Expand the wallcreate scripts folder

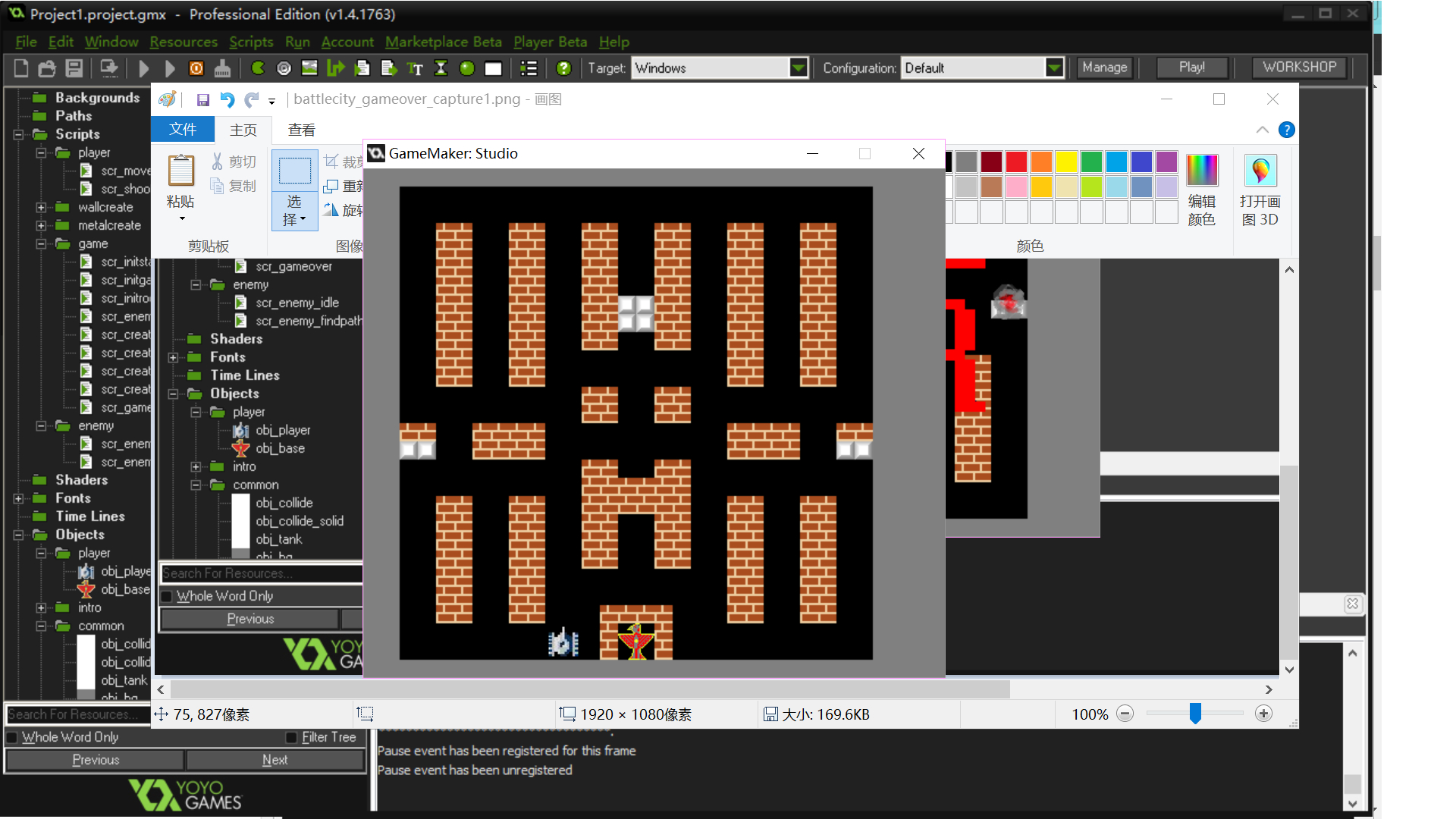click(x=41, y=207)
